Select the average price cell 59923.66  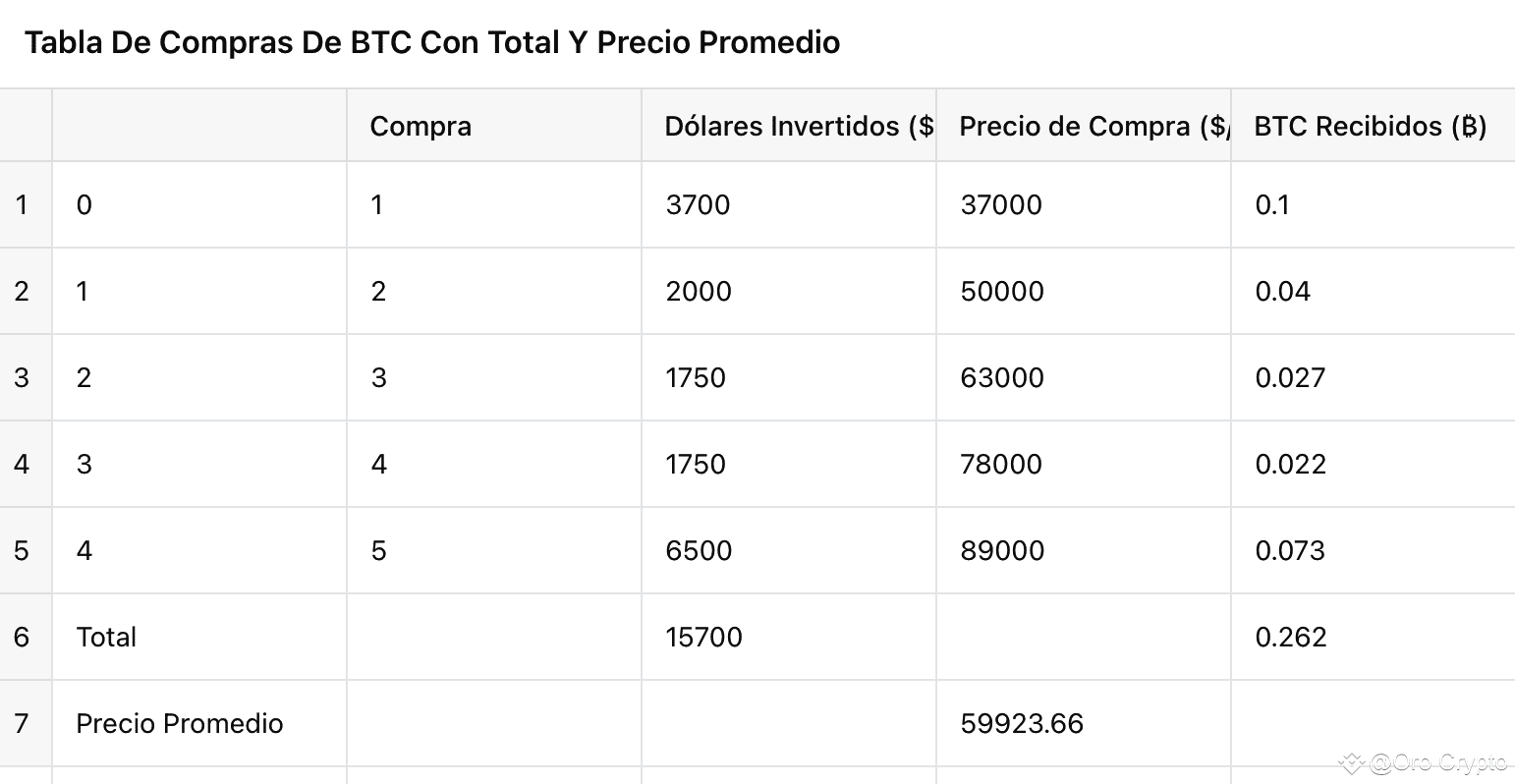pyautogui.click(x=1022, y=723)
